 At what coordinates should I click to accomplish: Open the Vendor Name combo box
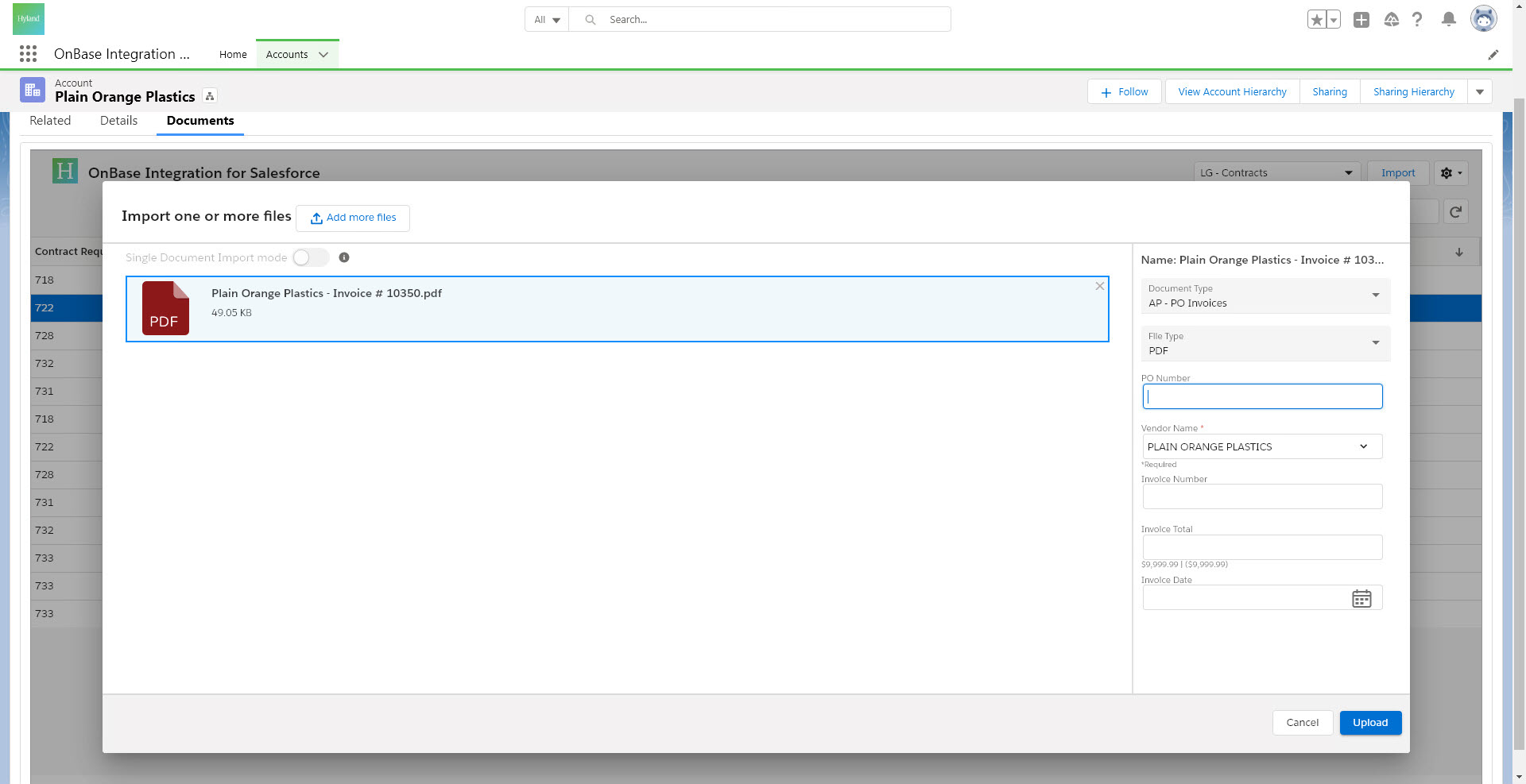pos(1262,446)
